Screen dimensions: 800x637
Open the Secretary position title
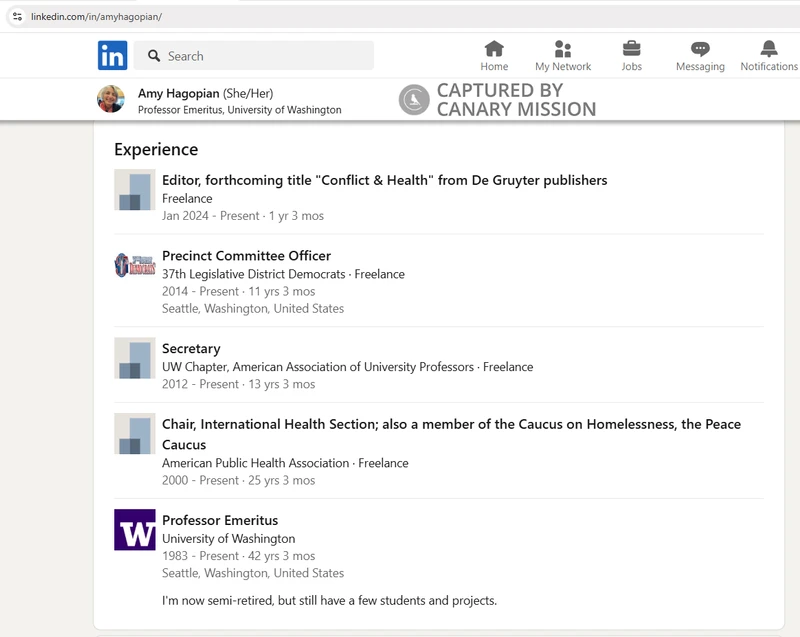(191, 349)
